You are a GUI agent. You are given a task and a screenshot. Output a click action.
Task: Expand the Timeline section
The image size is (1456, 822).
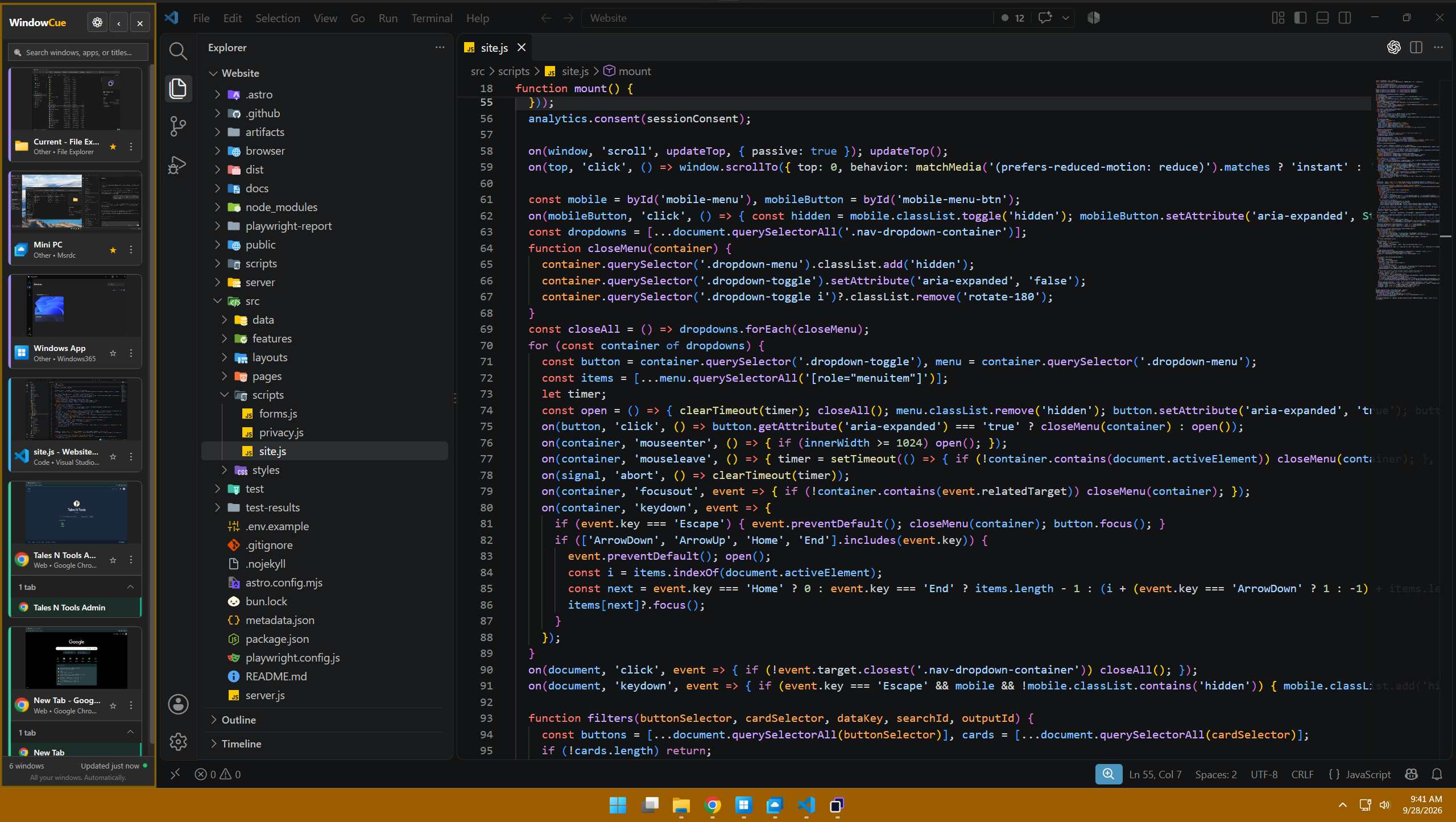(x=325, y=743)
